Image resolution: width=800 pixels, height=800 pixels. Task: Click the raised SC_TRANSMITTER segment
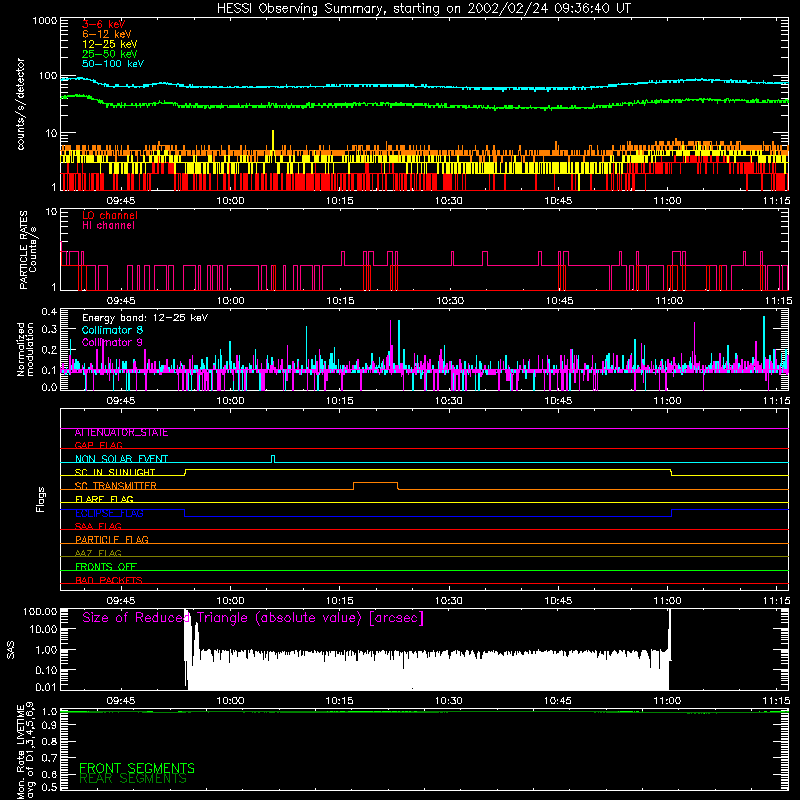point(376,483)
